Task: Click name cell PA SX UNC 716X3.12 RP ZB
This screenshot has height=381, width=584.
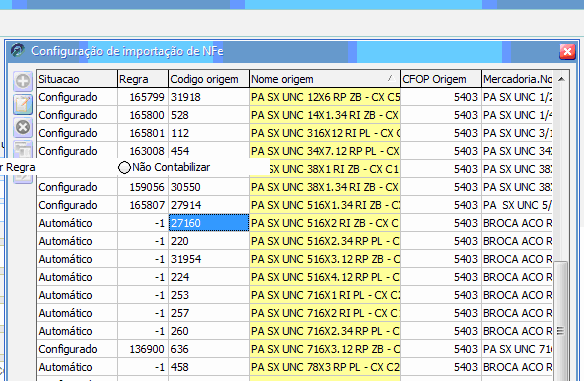Action: click(325, 349)
